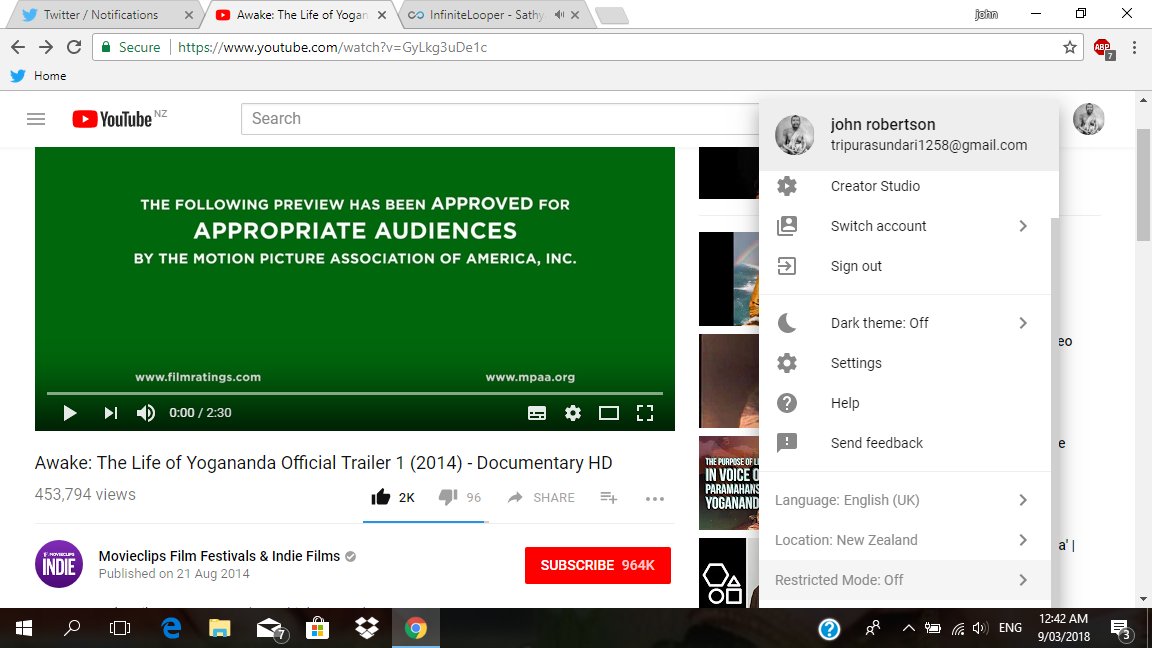Click the INDIE channel avatar
The height and width of the screenshot is (648, 1152).
59,564
